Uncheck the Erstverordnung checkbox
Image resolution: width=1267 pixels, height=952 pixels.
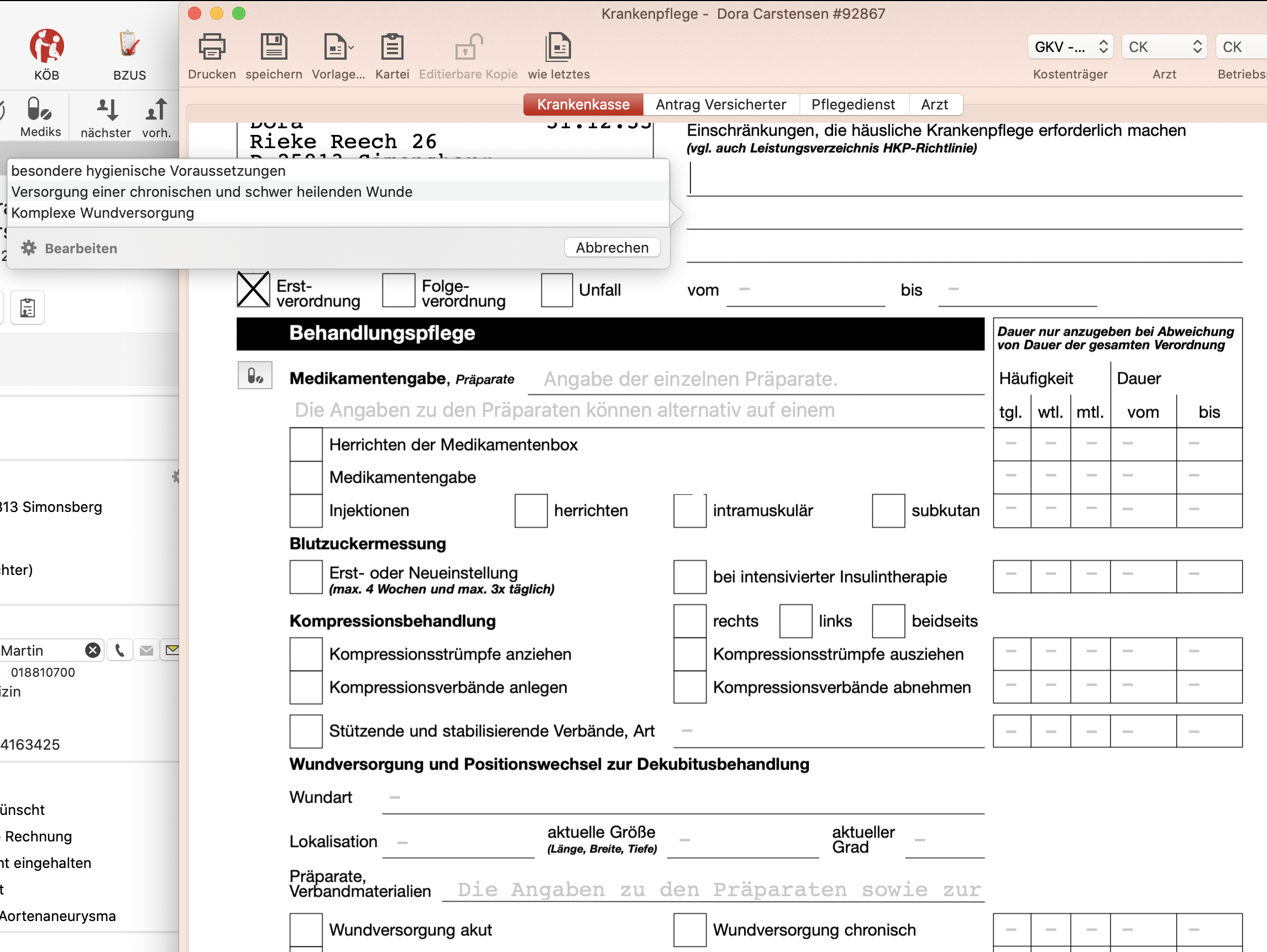253,290
